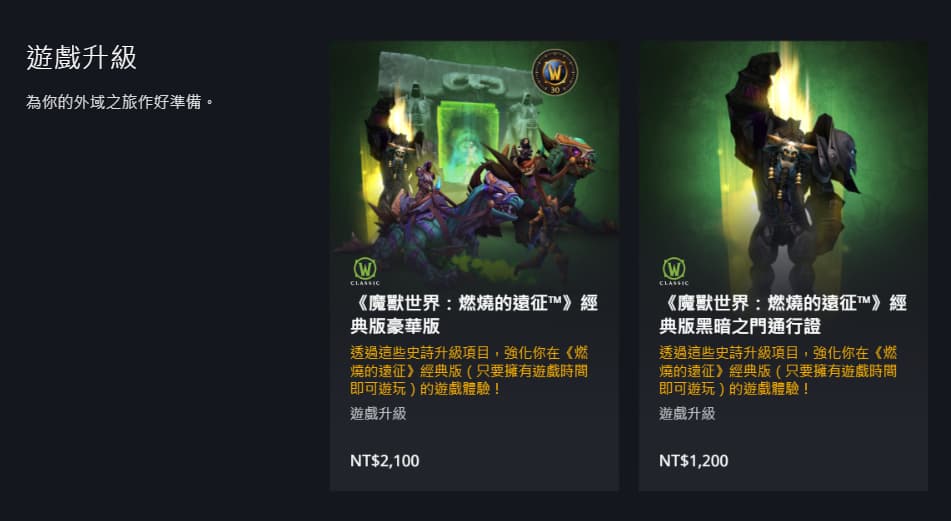Click WoW Classic logo on Dark Portal Pass card

[x=674, y=271]
